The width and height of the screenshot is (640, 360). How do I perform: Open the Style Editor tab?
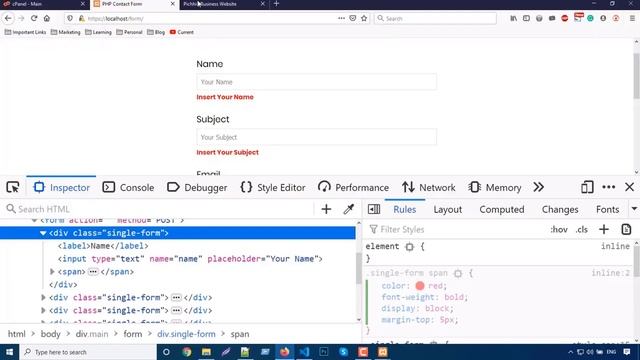[x=273, y=187]
